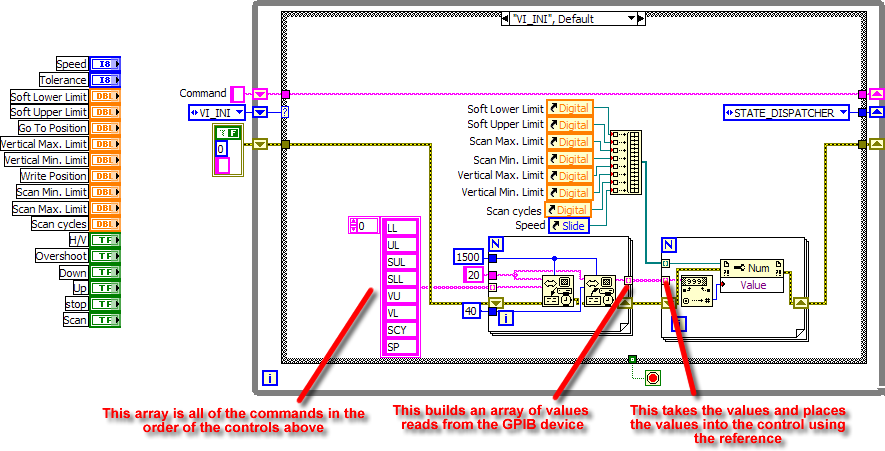
Task: Click the Scan Min. Limit Digital reference
Action: [x=569, y=159]
